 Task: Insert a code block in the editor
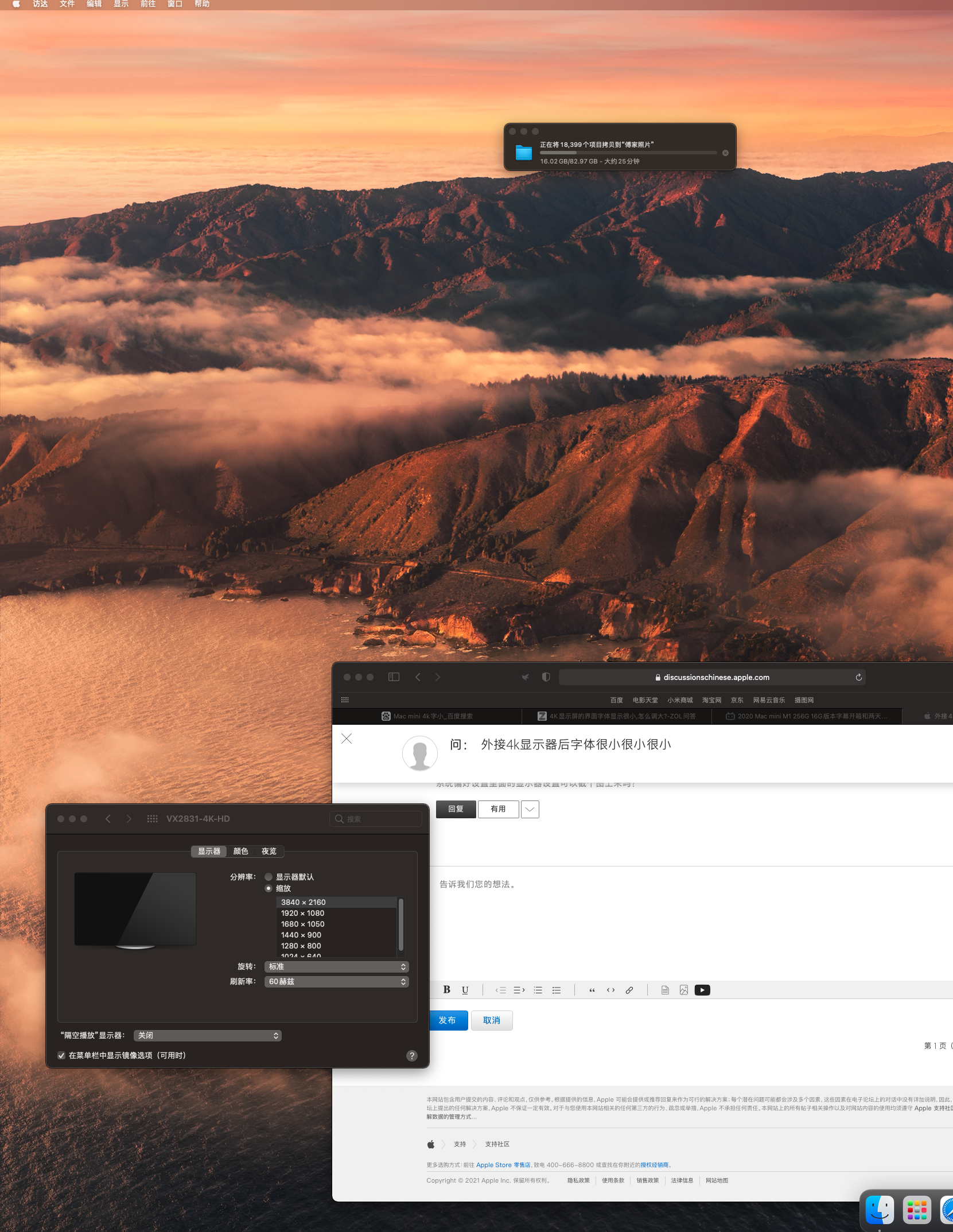pos(610,990)
